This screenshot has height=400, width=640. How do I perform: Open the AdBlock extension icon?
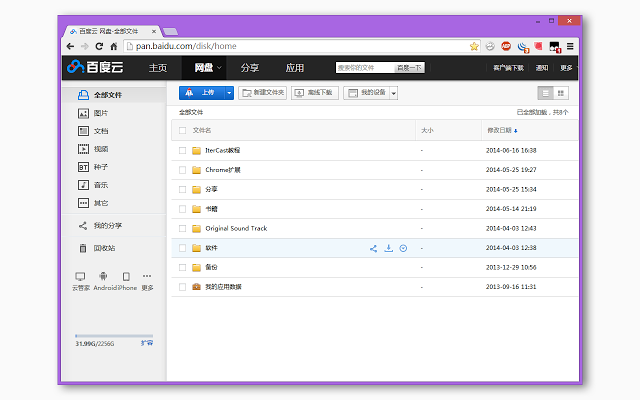[506, 47]
